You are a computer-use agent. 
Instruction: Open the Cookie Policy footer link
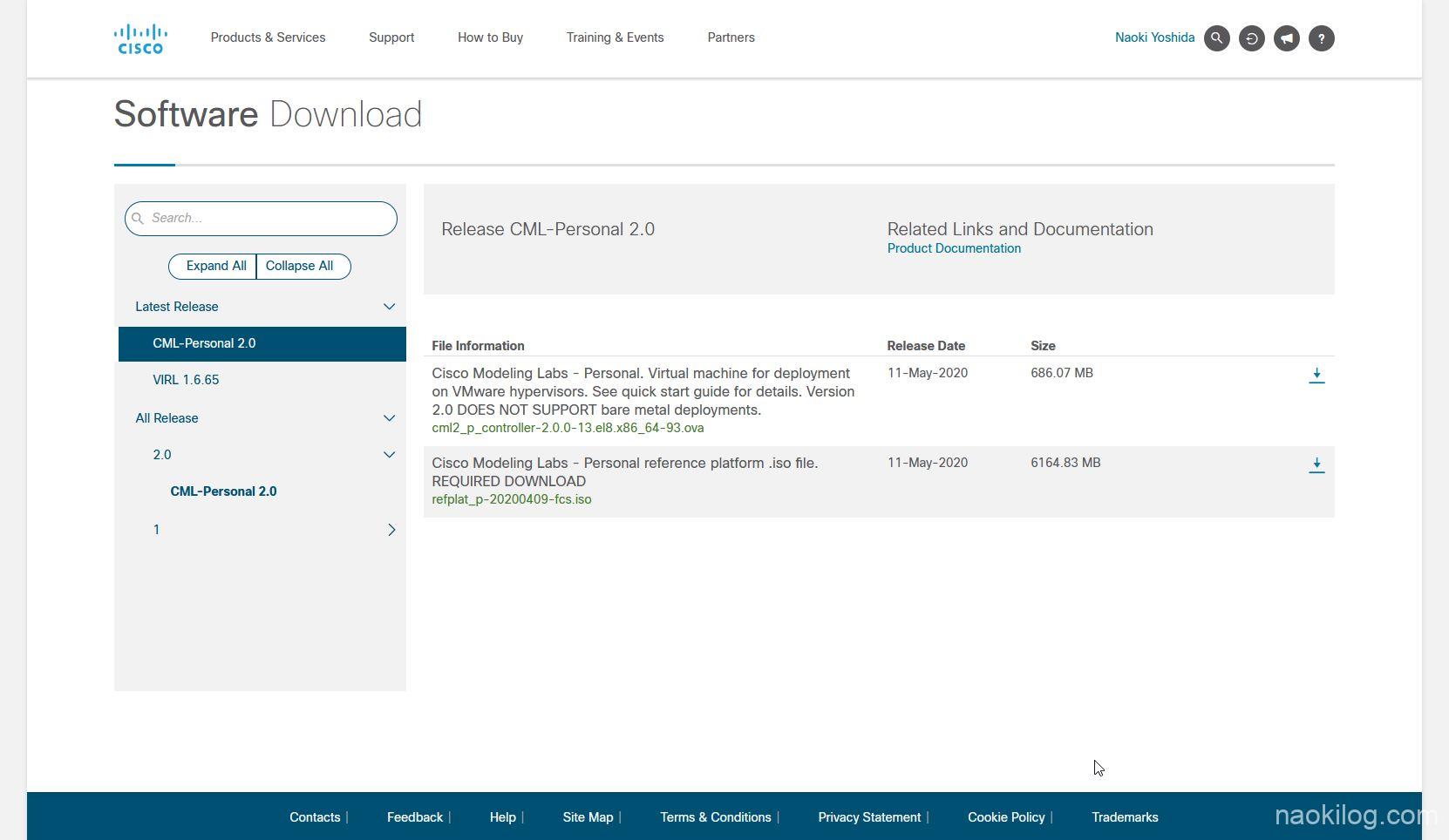click(x=1006, y=817)
